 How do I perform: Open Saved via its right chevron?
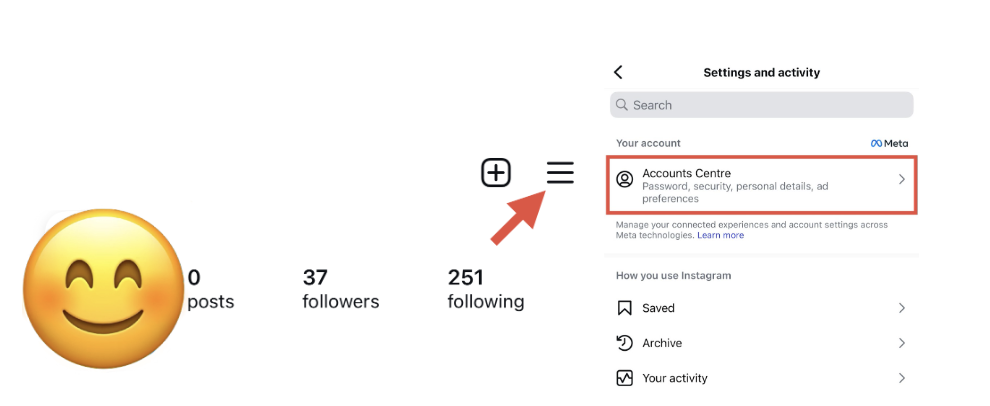point(901,308)
